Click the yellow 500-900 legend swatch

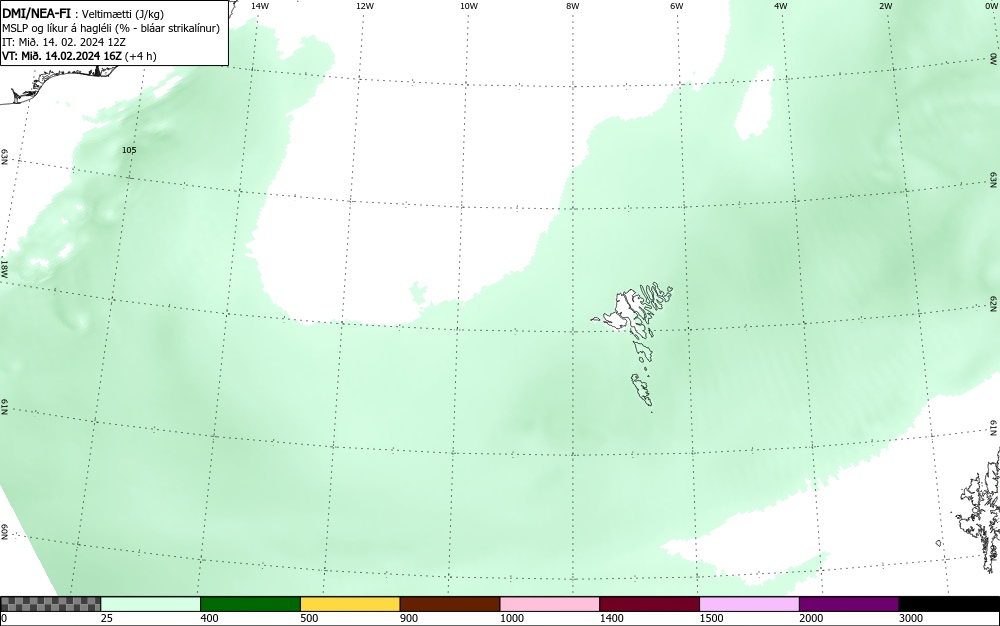tap(350, 604)
